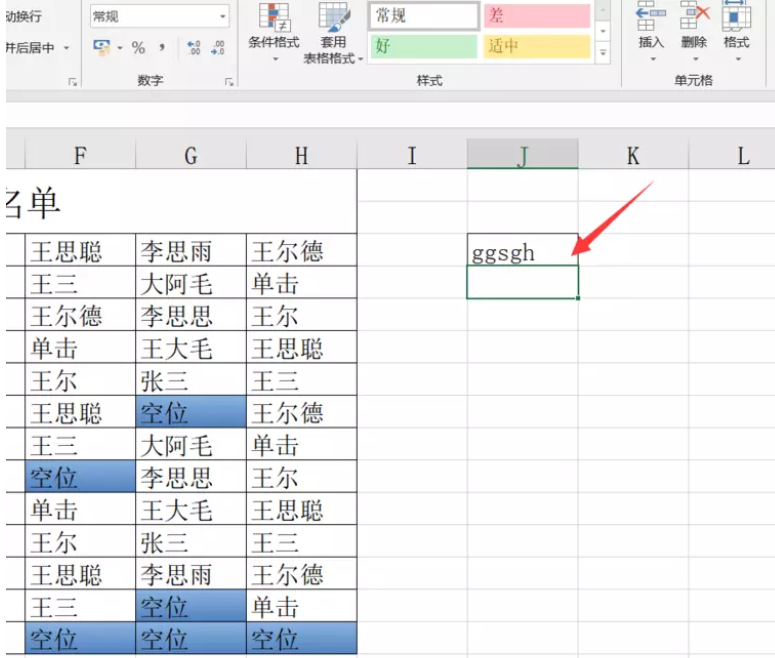Click the 插入 cells icon
This screenshot has width=775, height=658.
[x=650, y=17]
